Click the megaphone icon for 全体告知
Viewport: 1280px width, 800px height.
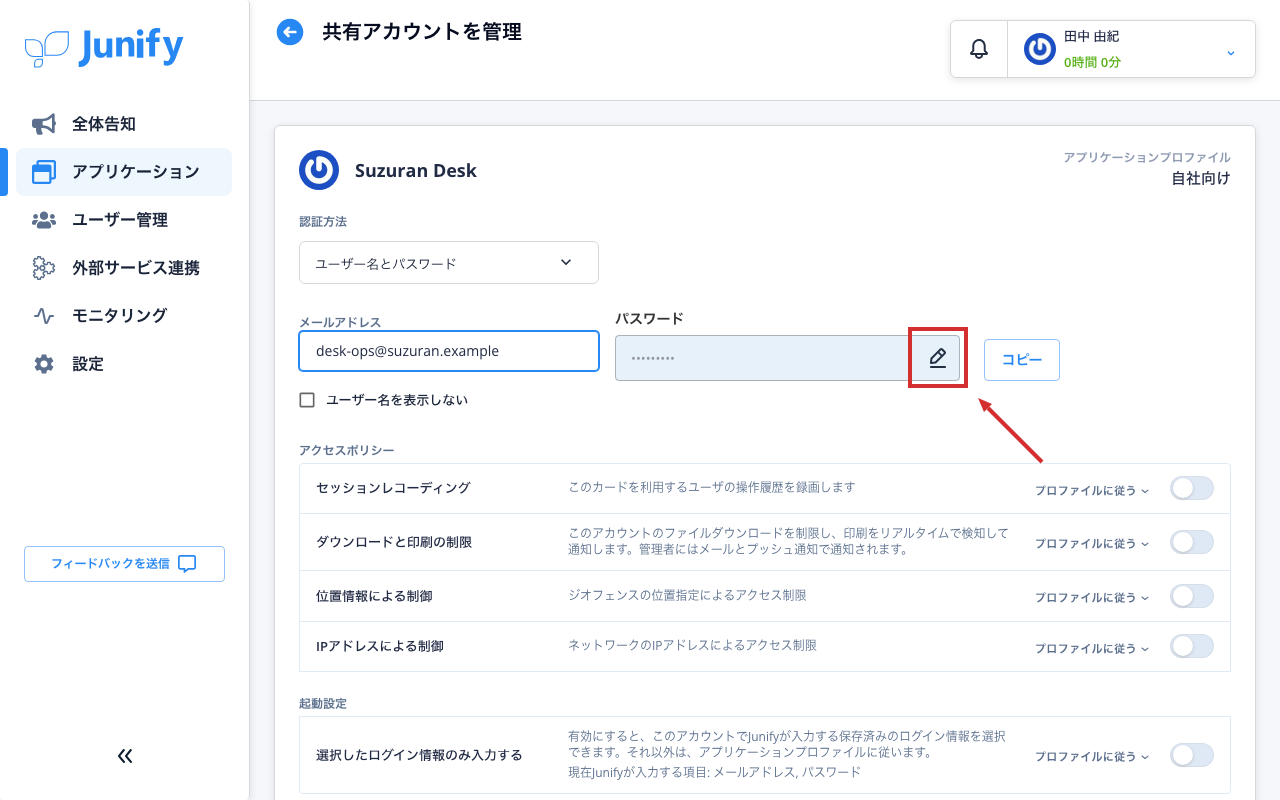[44, 124]
